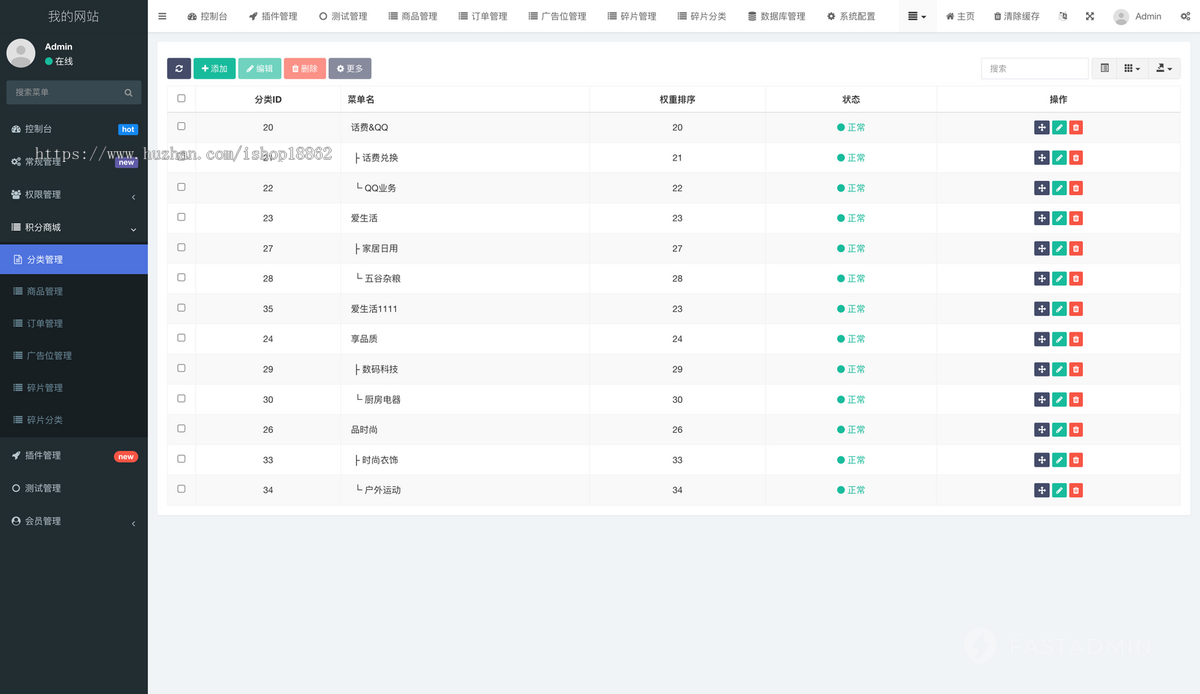Click the 正常 status of 话费&QQ row
This screenshot has width=1200, height=694.
click(851, 127)
